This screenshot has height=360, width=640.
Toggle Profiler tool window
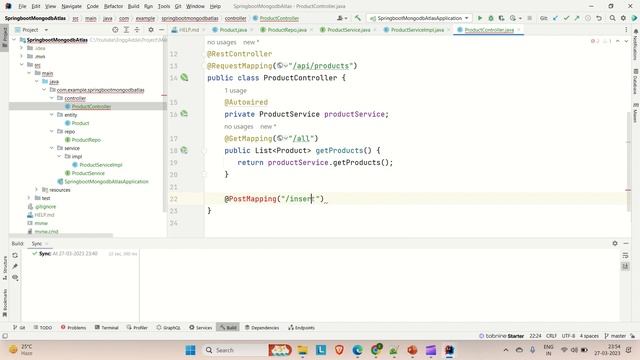[x=137, y=327]
